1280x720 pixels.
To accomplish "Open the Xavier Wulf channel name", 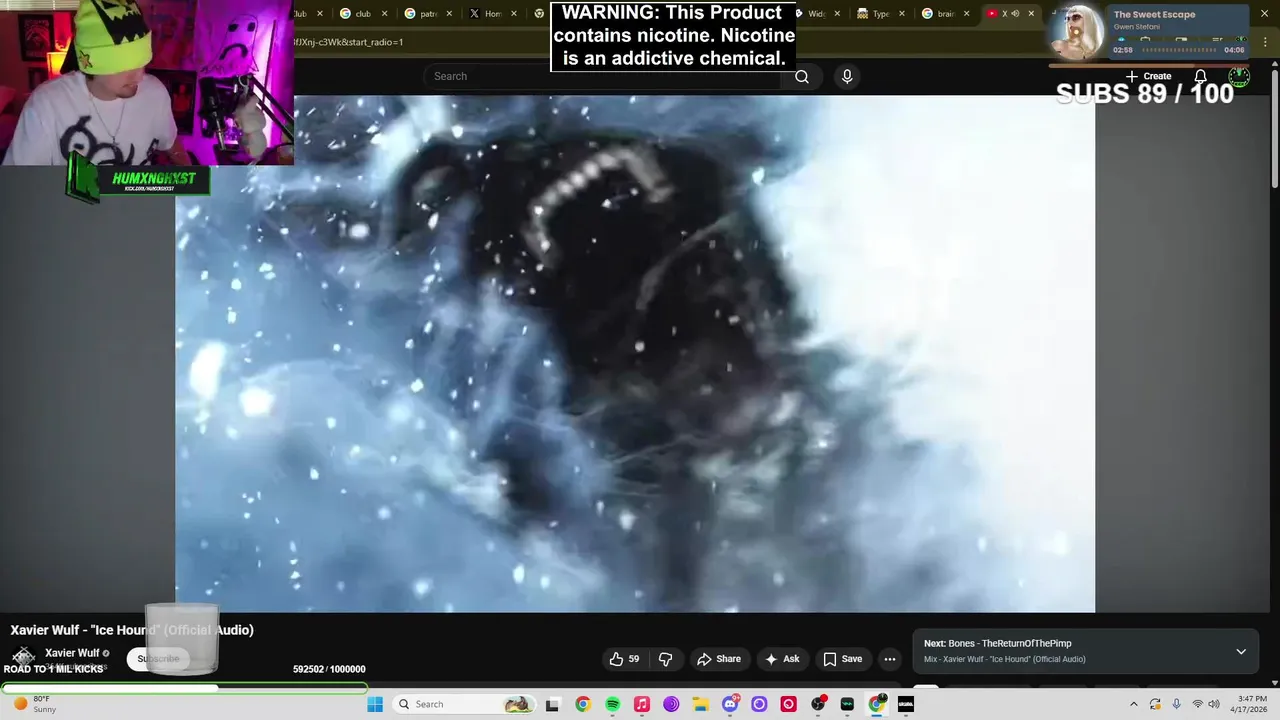I will tap(72, 653).
